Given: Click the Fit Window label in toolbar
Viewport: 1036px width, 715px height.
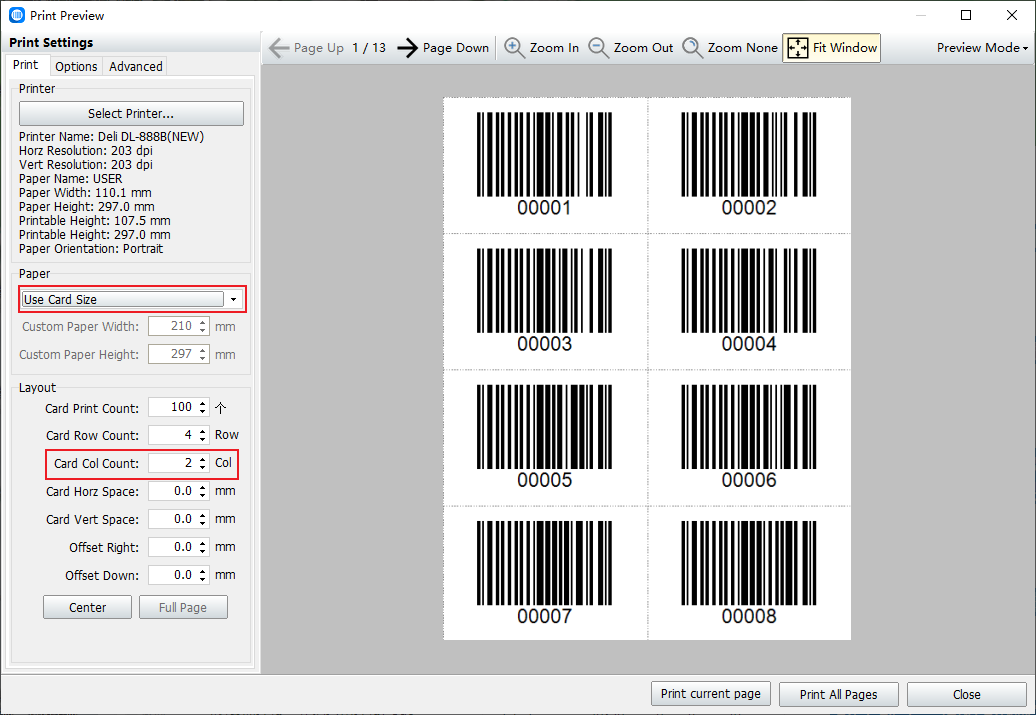Looking at the screenshot, I should 845,48.
